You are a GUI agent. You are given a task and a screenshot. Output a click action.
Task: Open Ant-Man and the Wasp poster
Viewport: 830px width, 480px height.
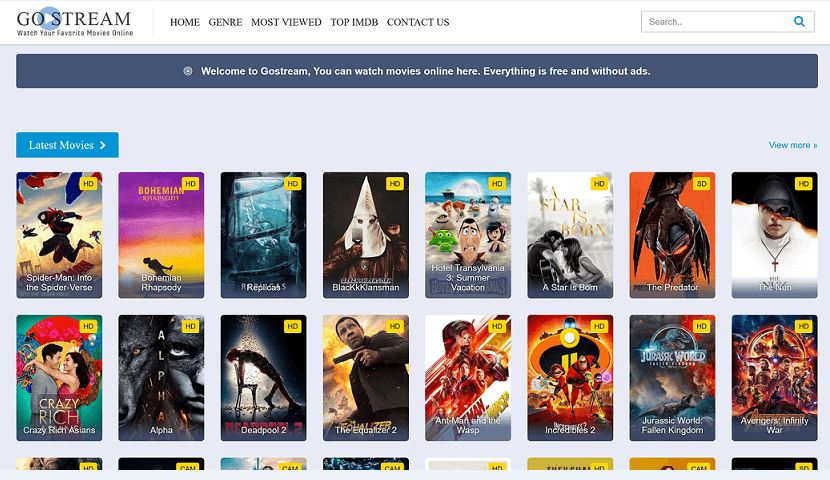tap(468, 378)
